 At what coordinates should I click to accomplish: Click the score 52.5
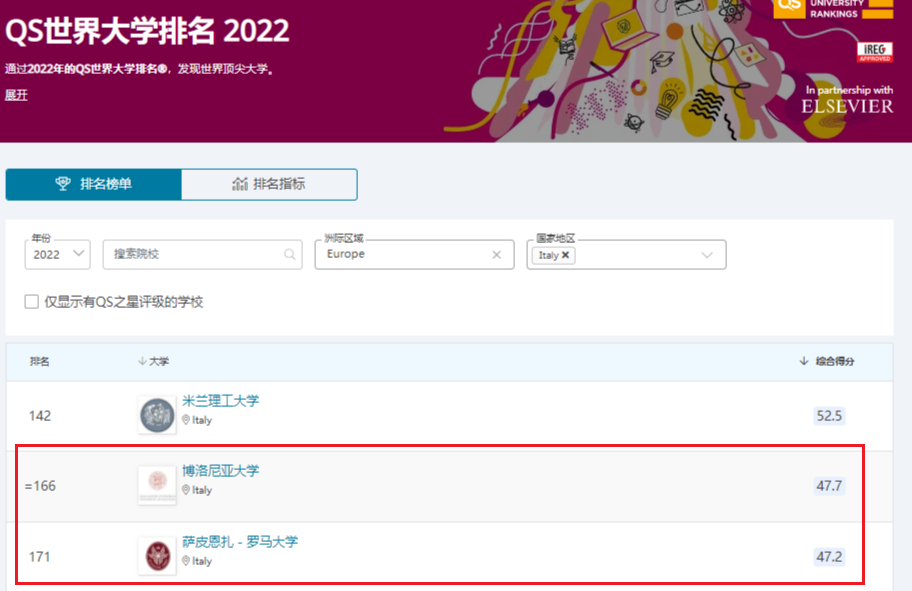click(829, 416)
